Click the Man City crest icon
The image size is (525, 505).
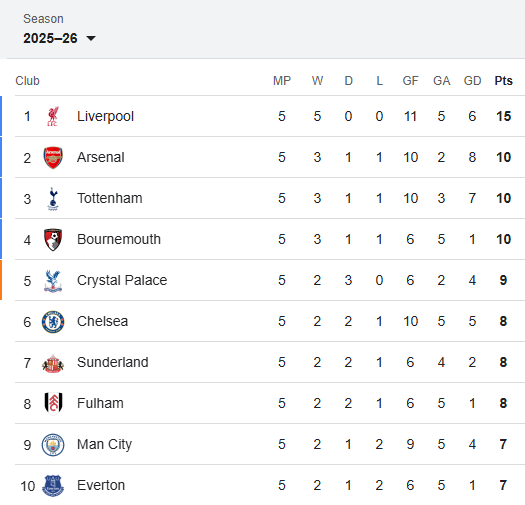pyautogui.click(x=53, y=445)
